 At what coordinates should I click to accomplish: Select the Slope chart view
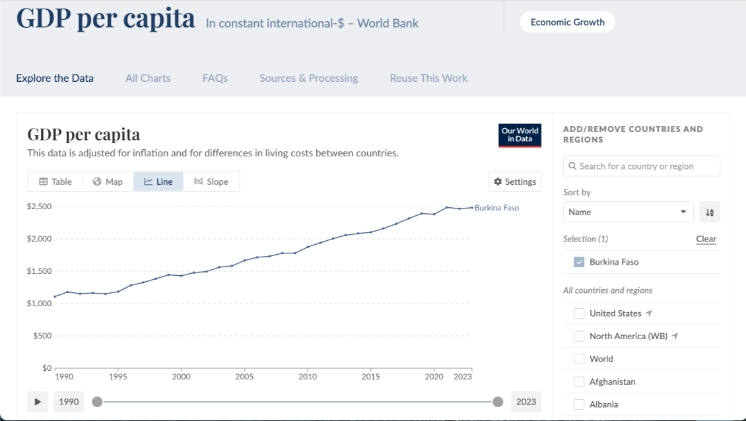pyautogui.click(x=211, y=182)
